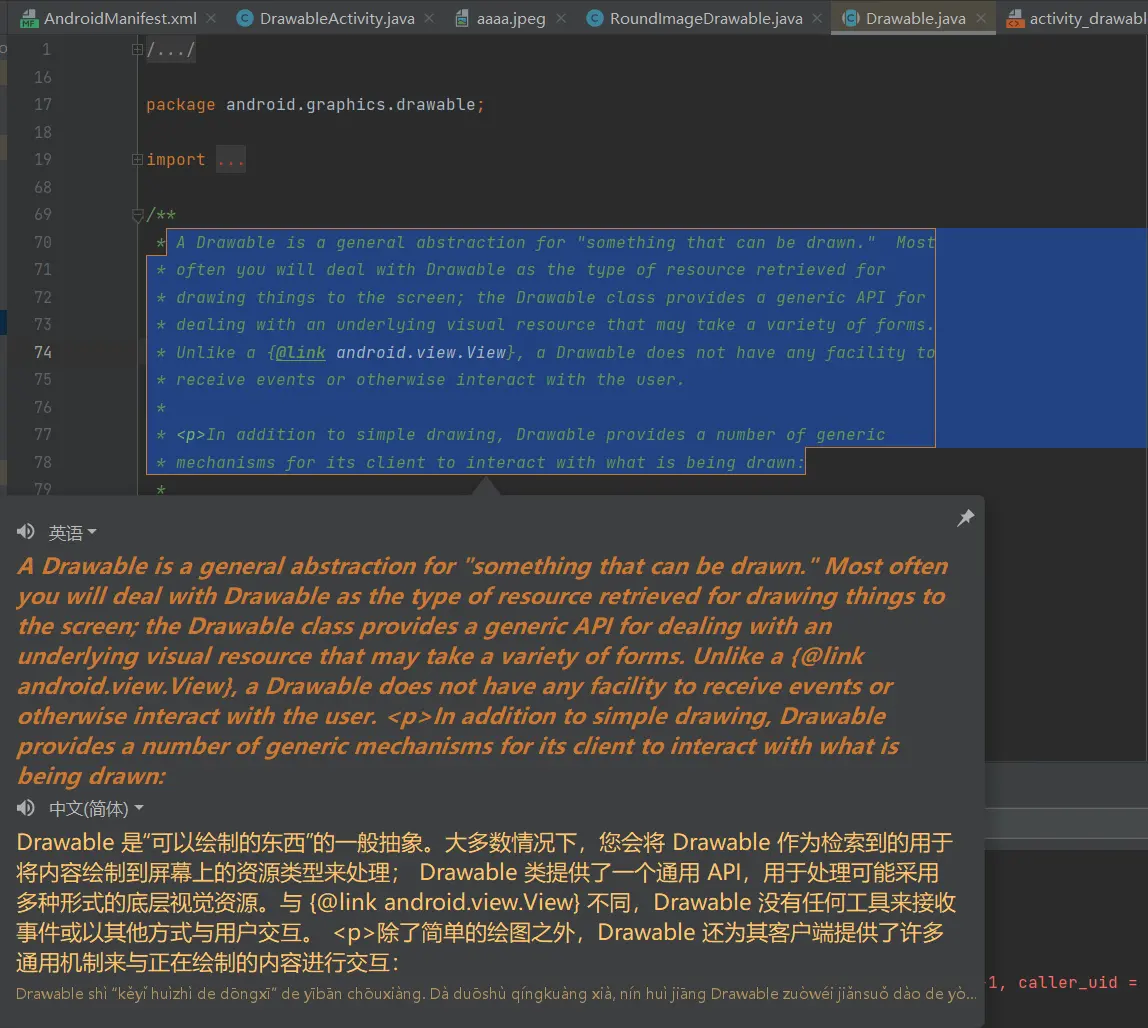Expand folded header comment on line 1
This screenshot has width=1148, height=1028.
coord(138,50)
